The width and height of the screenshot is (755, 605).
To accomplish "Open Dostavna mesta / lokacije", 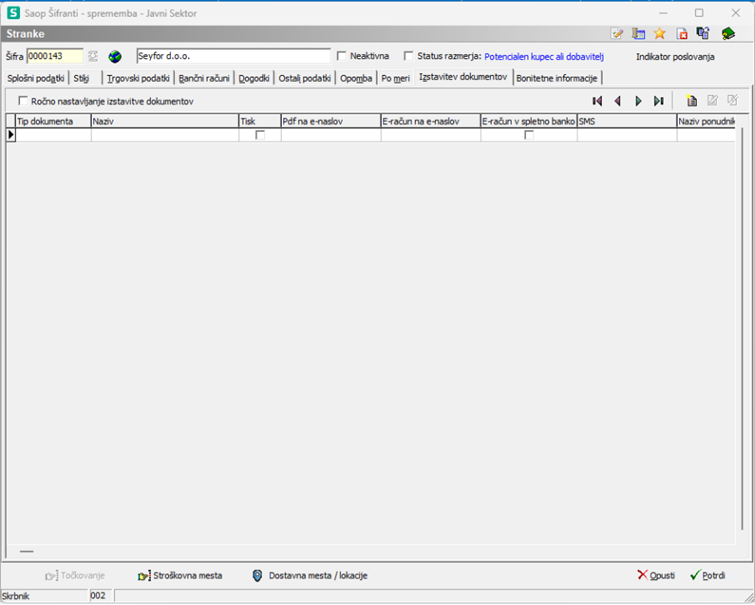I will pos(310,576).
